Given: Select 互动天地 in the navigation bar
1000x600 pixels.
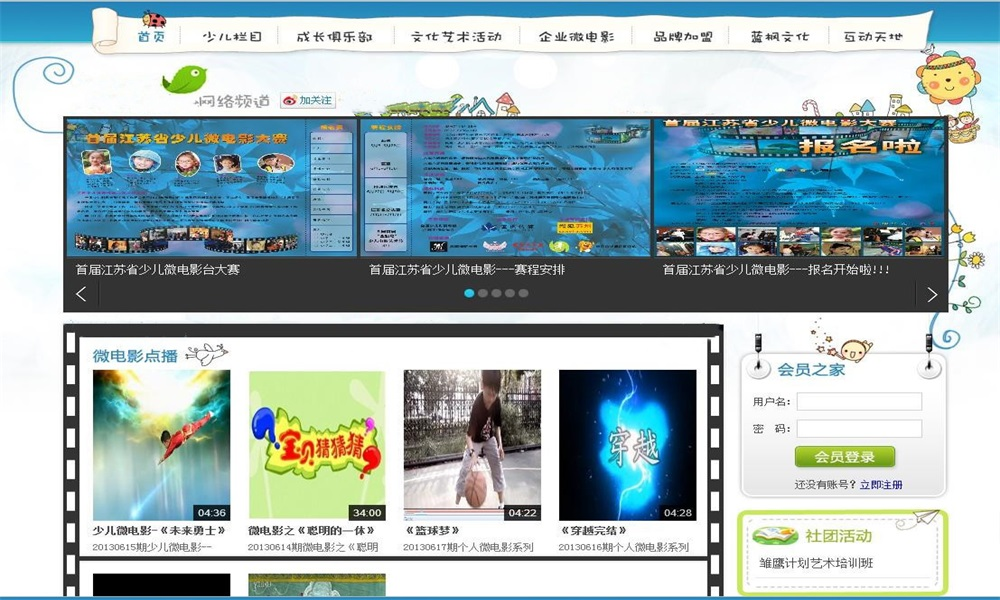Looking at the screenshot, I should click(x=872, y=37).
